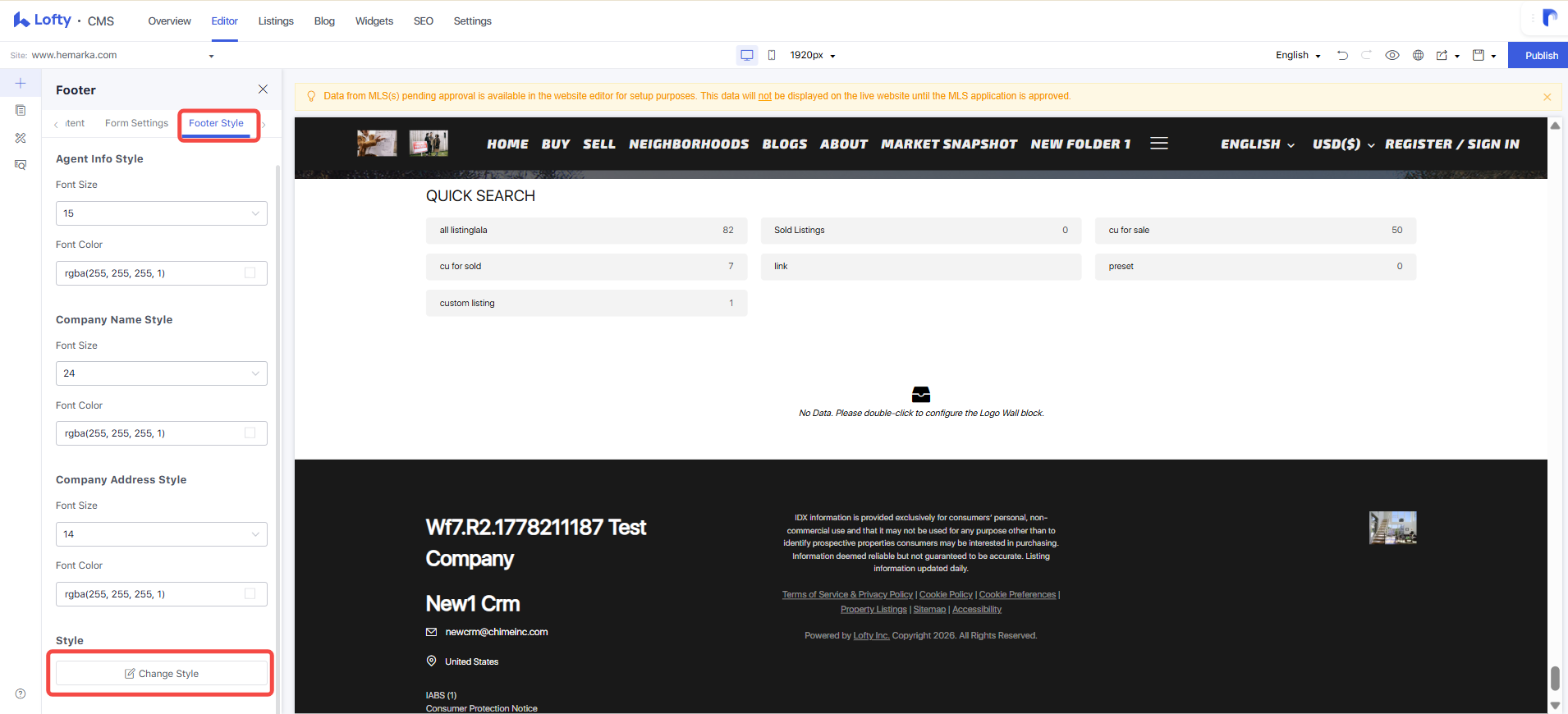Click the first header logo thumbnail
The width and height of the screenshot is (1568, 714).
[377, 144]
